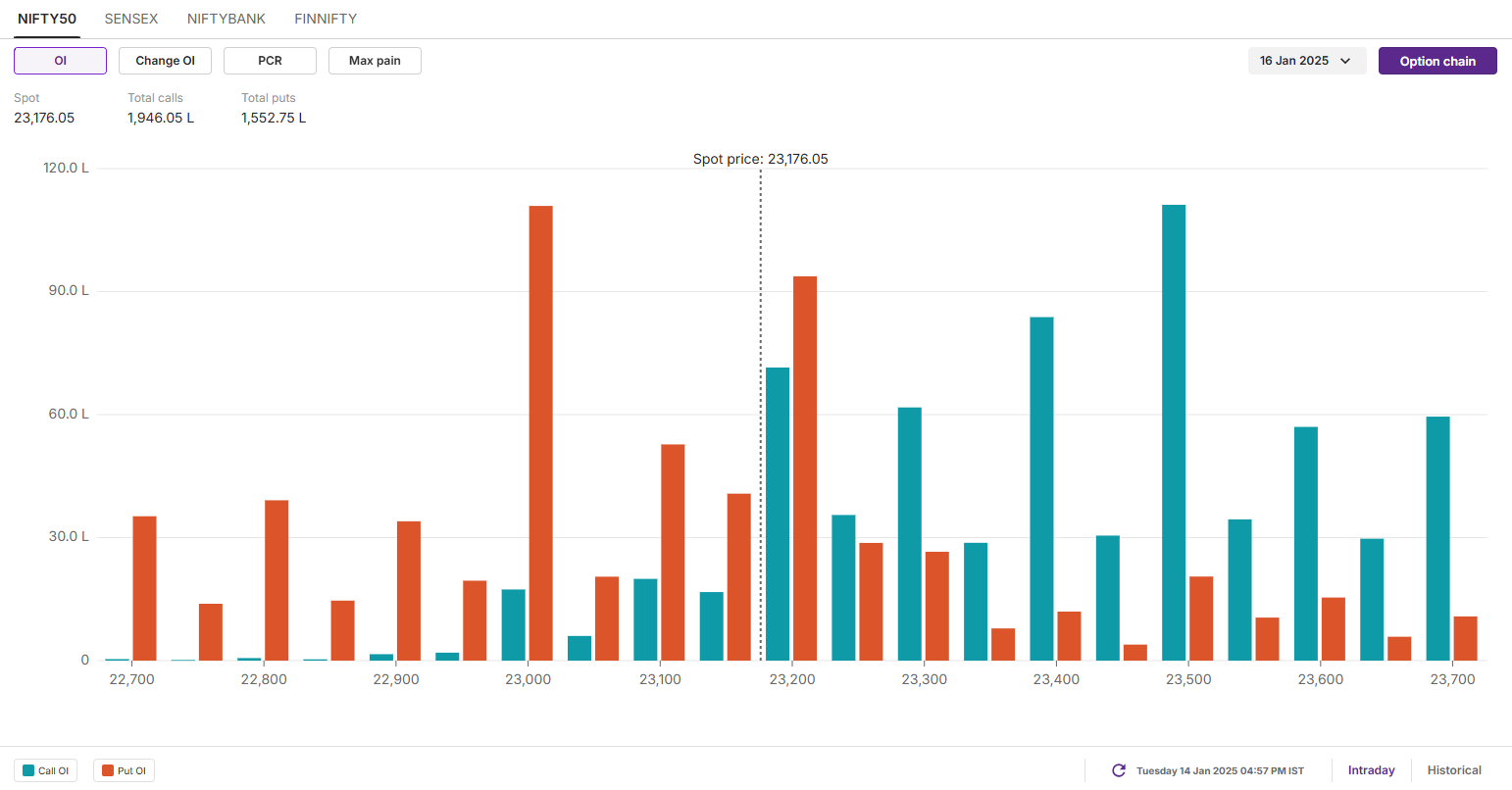Select the Change OI view
Screen dimensions: 1512x790
(165, 61)
